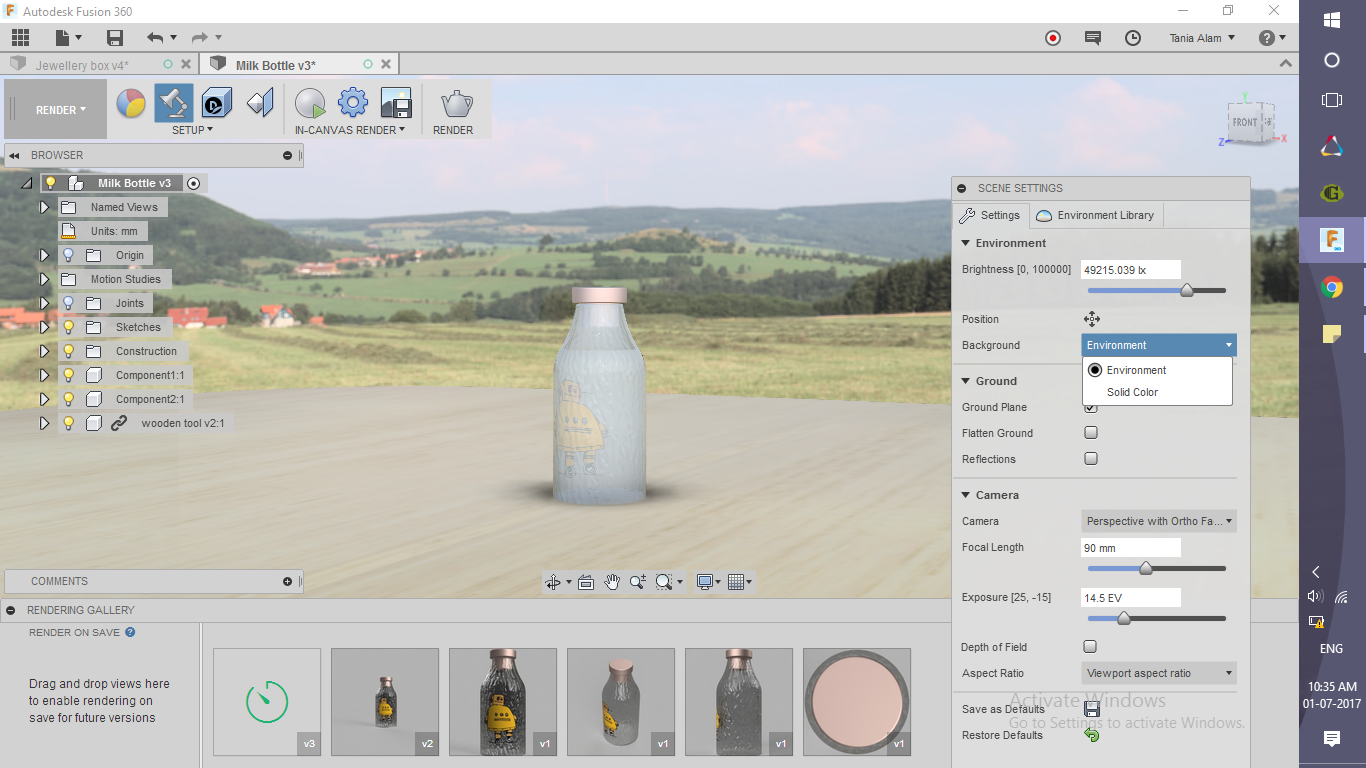The width and height of the screenshot is (1366, 768).
Task: Open the Texture Map Controls icon
Action: [260, 103]
